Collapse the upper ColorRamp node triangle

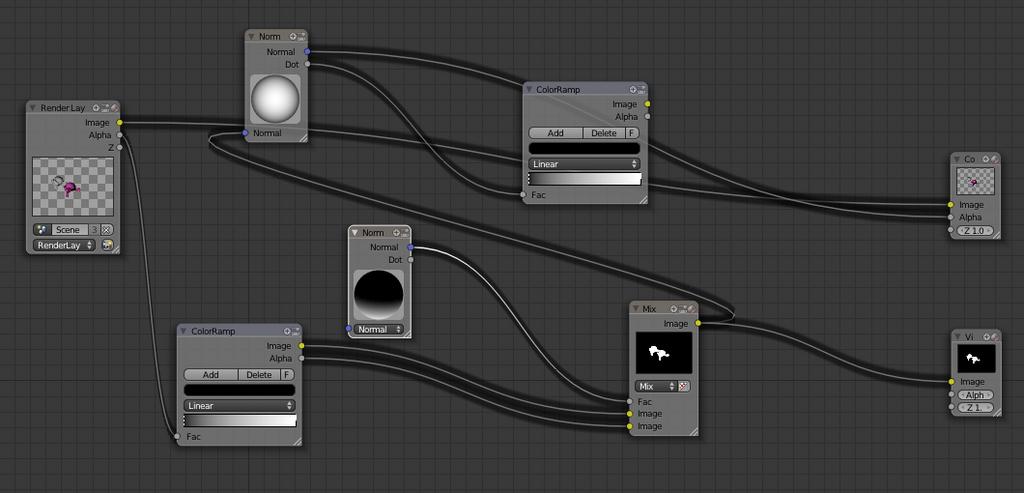pos(530,89)
